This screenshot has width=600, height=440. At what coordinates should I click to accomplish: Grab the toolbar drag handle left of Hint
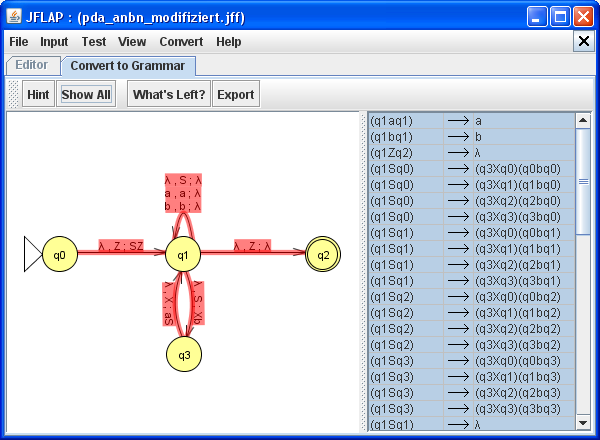coord(13,94)
